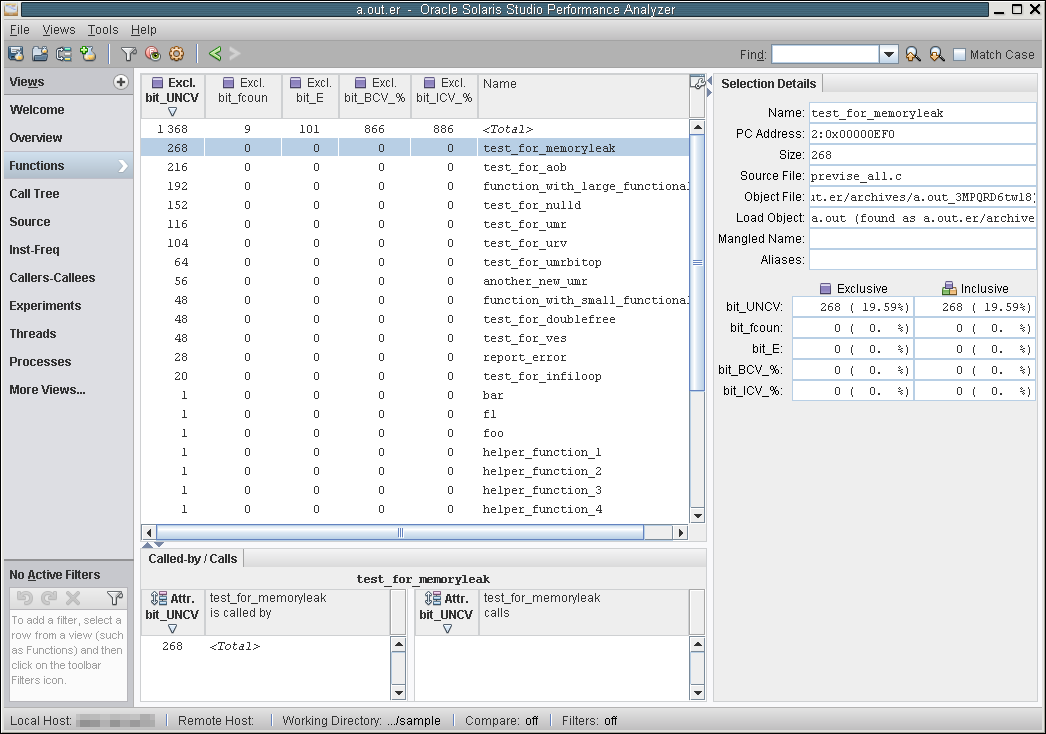1046x734 pixels.
Task: Toggle sort arrow in 'calls' bit_UNCV header
Action: coord(447,629)
